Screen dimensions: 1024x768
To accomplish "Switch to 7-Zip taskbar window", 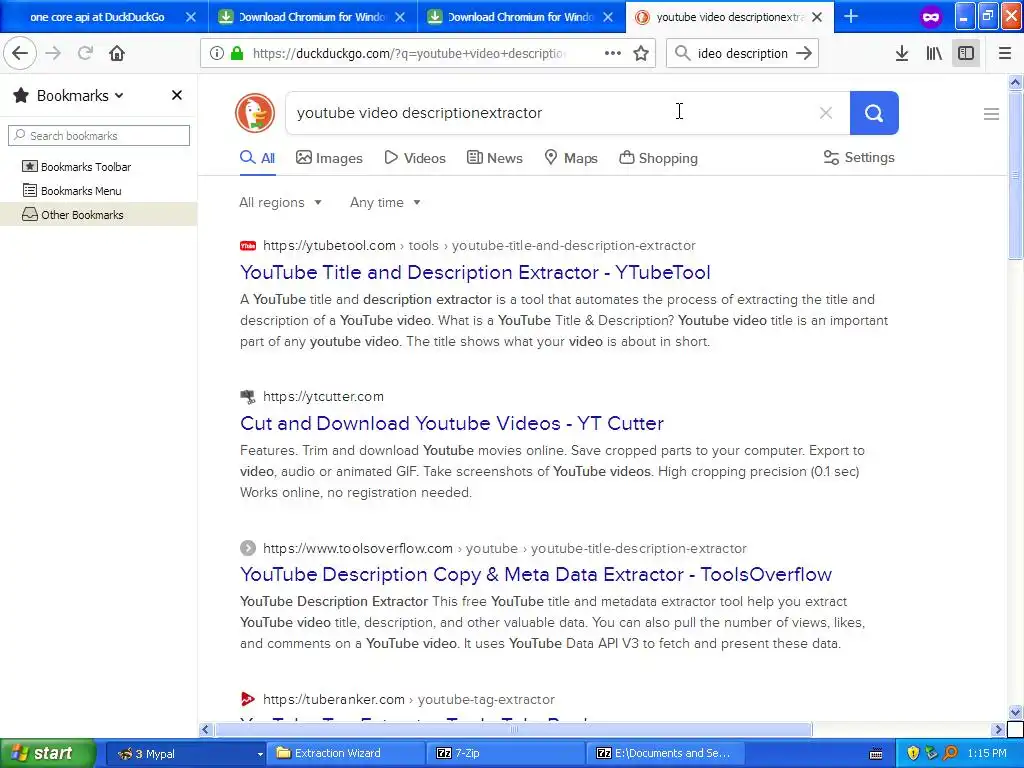I will [x=507, y=754].
